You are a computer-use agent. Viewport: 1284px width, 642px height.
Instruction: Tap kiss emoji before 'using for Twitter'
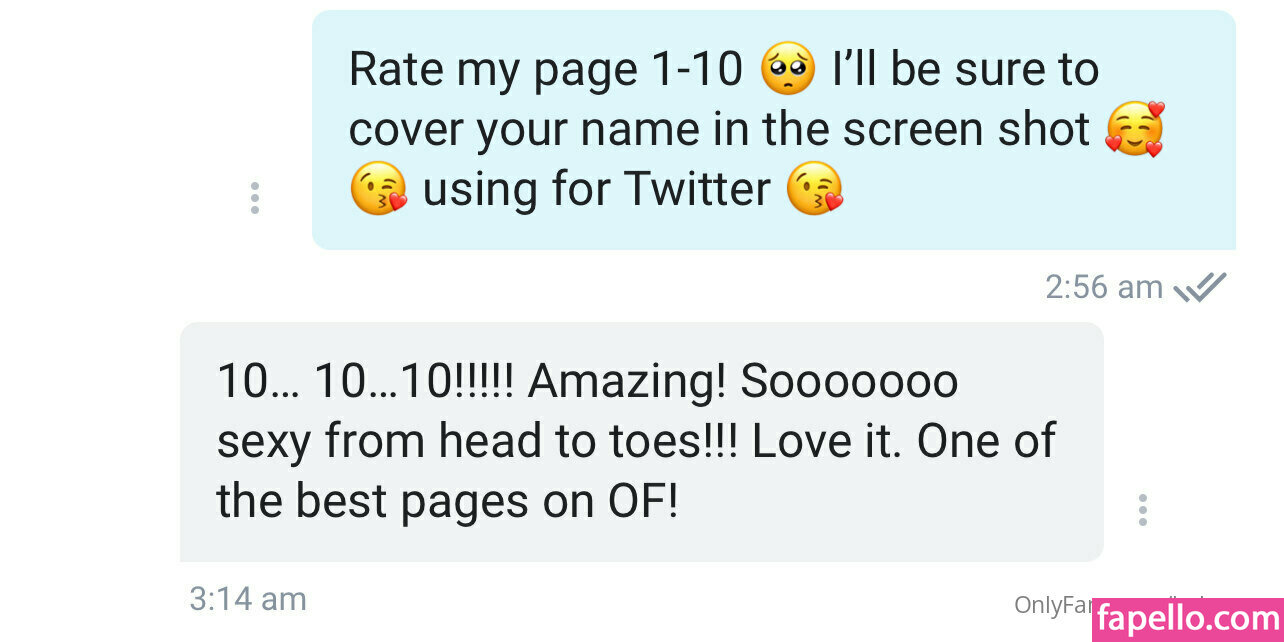(x=378, y=188)
